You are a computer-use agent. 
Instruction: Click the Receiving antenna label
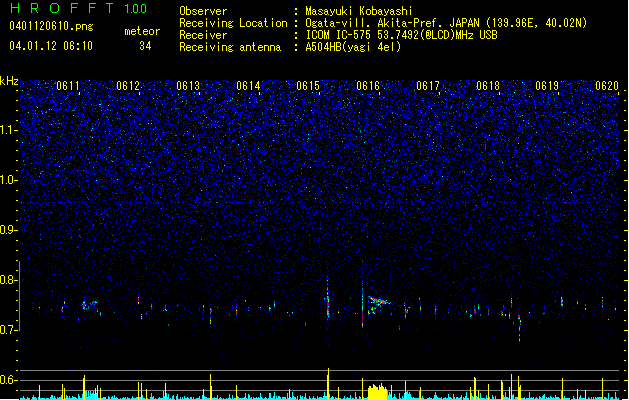[230, 47]
